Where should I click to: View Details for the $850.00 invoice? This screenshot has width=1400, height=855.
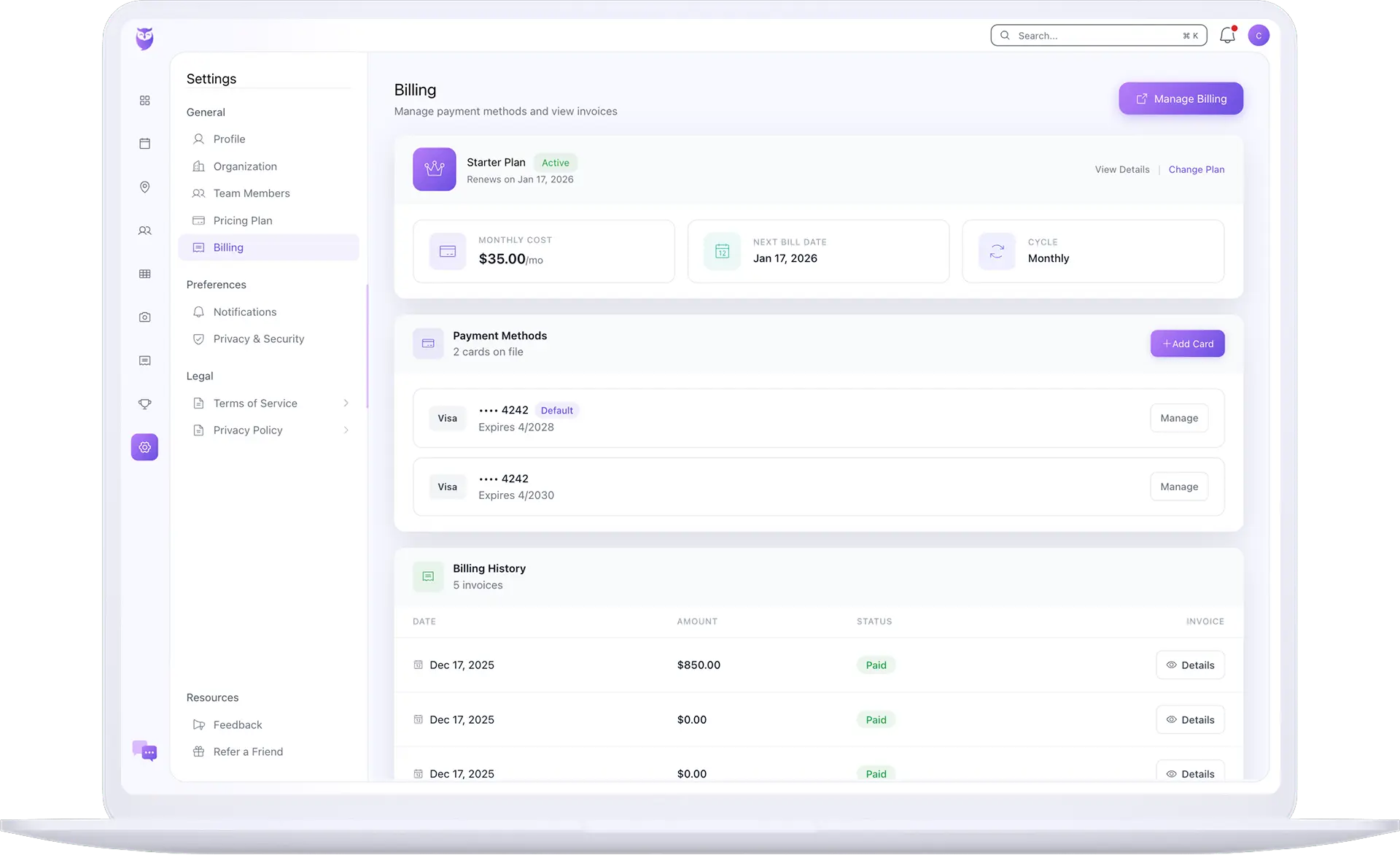pos(1189,665)
